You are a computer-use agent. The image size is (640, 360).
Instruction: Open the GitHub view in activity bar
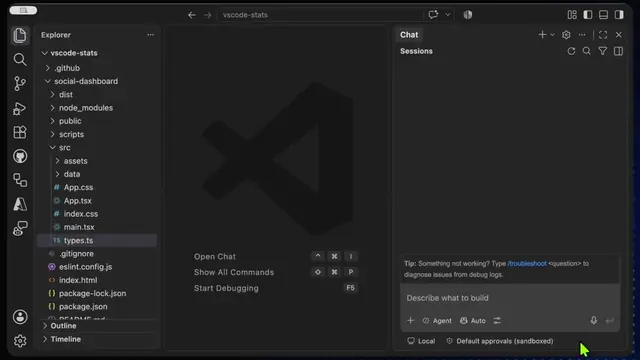[x=20, y=156]
